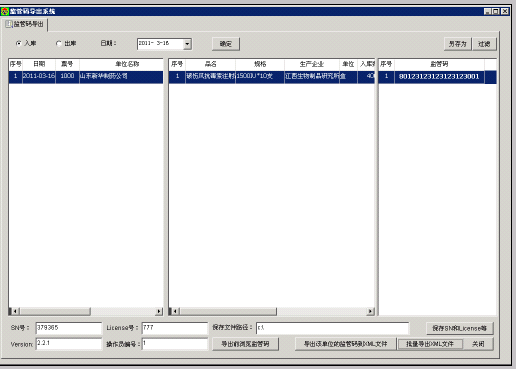Click the 生产企业 column header

(312, 64)
